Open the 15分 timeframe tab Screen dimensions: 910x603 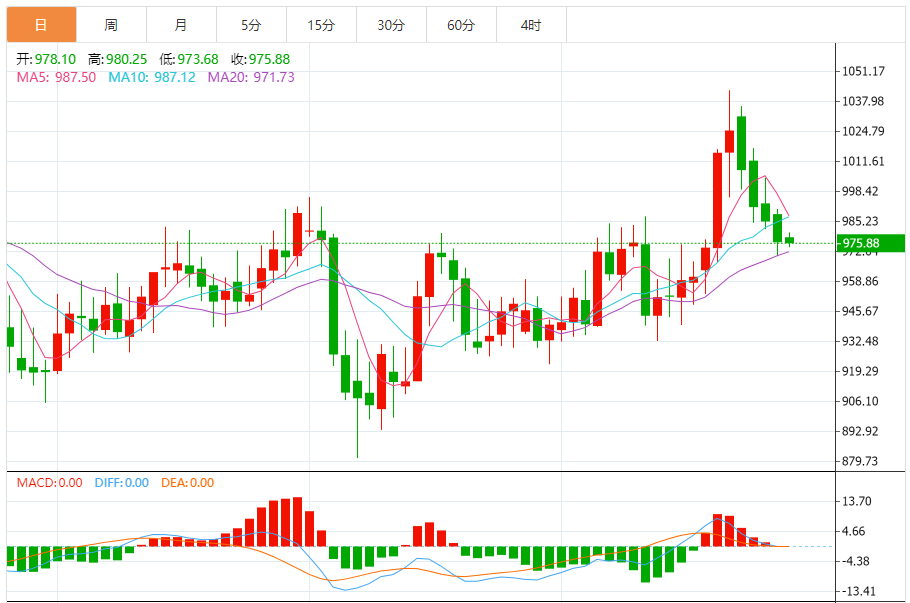tap(322, 25)
